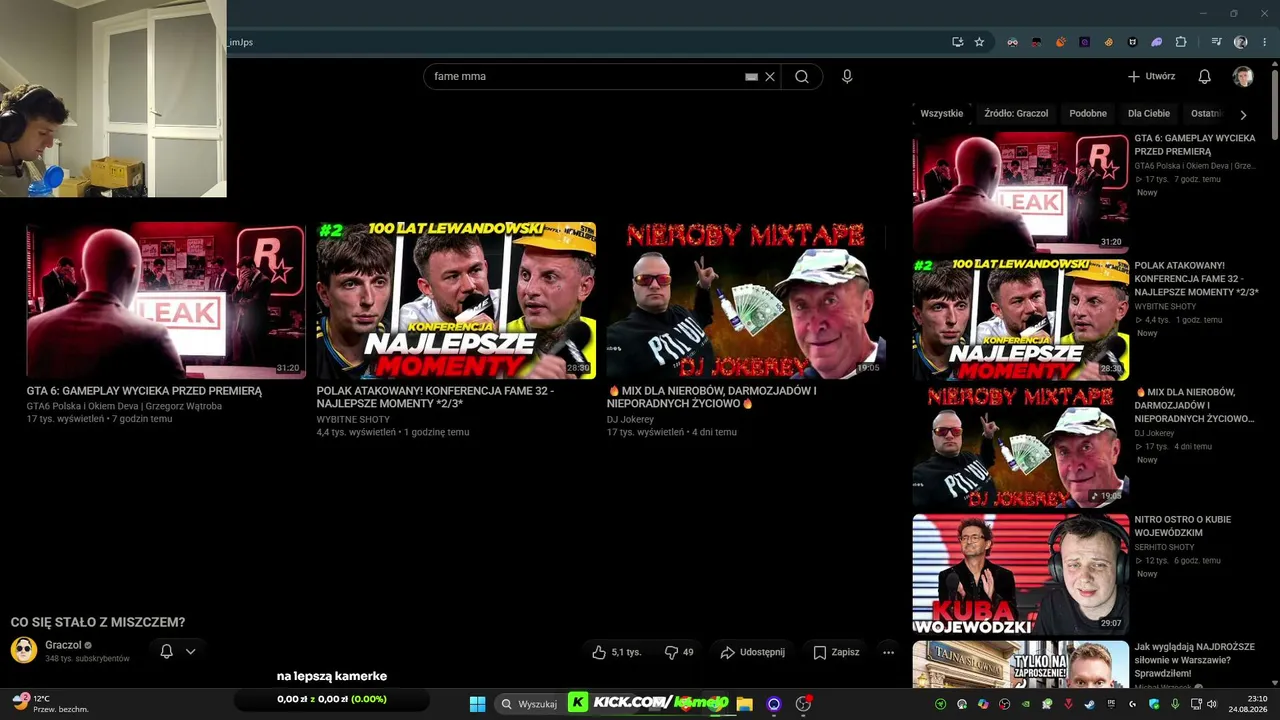Start voice search with microphone icon
Image resolution: width=1280 pixels, height=720 pixels.
tap(847, 76)
